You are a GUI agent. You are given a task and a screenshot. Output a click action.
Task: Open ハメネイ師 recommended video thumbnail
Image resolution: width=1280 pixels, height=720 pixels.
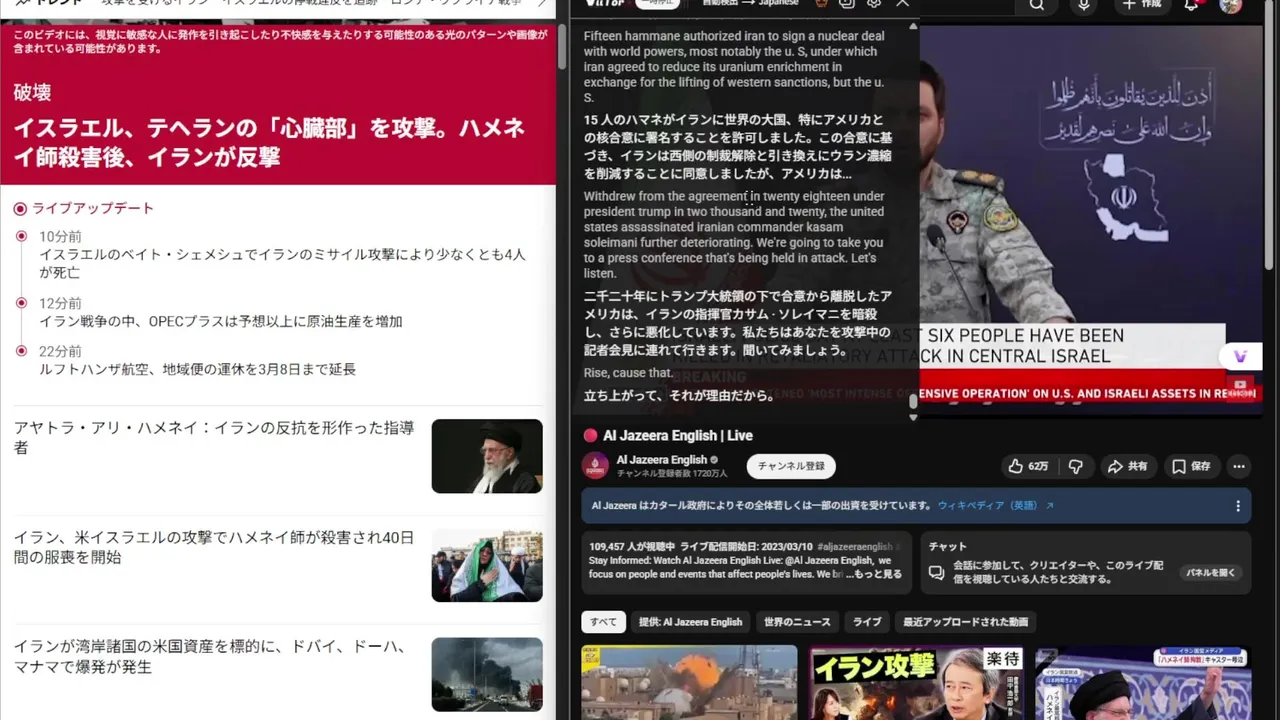pyautogui.click(x=1143, y=683)
